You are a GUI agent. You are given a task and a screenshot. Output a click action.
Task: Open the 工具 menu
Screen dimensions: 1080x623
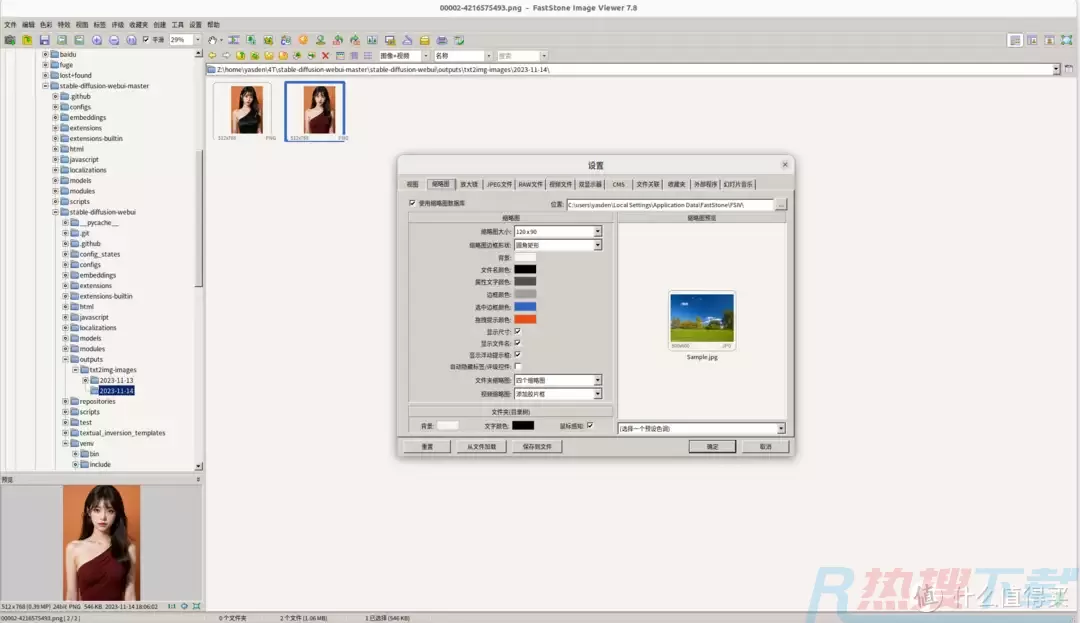(178, 25)
